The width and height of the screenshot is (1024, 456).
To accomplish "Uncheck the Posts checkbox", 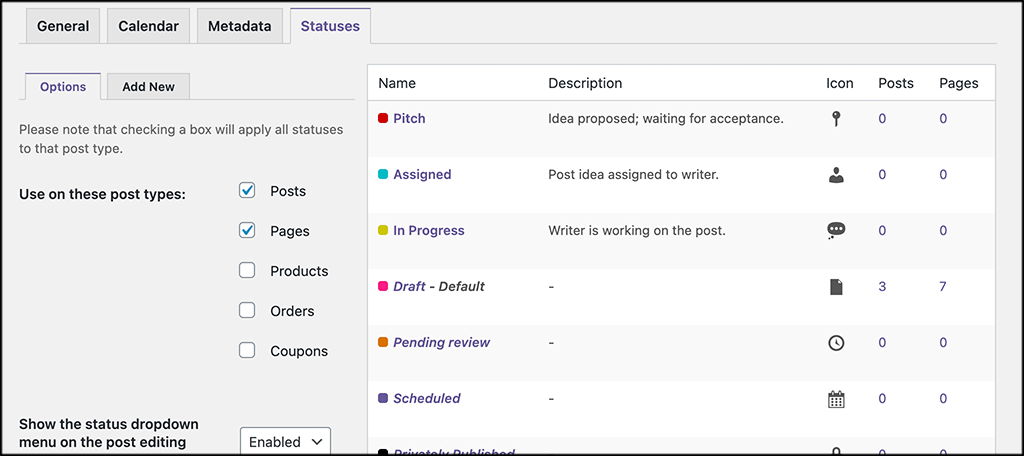I will click(247, 191).
